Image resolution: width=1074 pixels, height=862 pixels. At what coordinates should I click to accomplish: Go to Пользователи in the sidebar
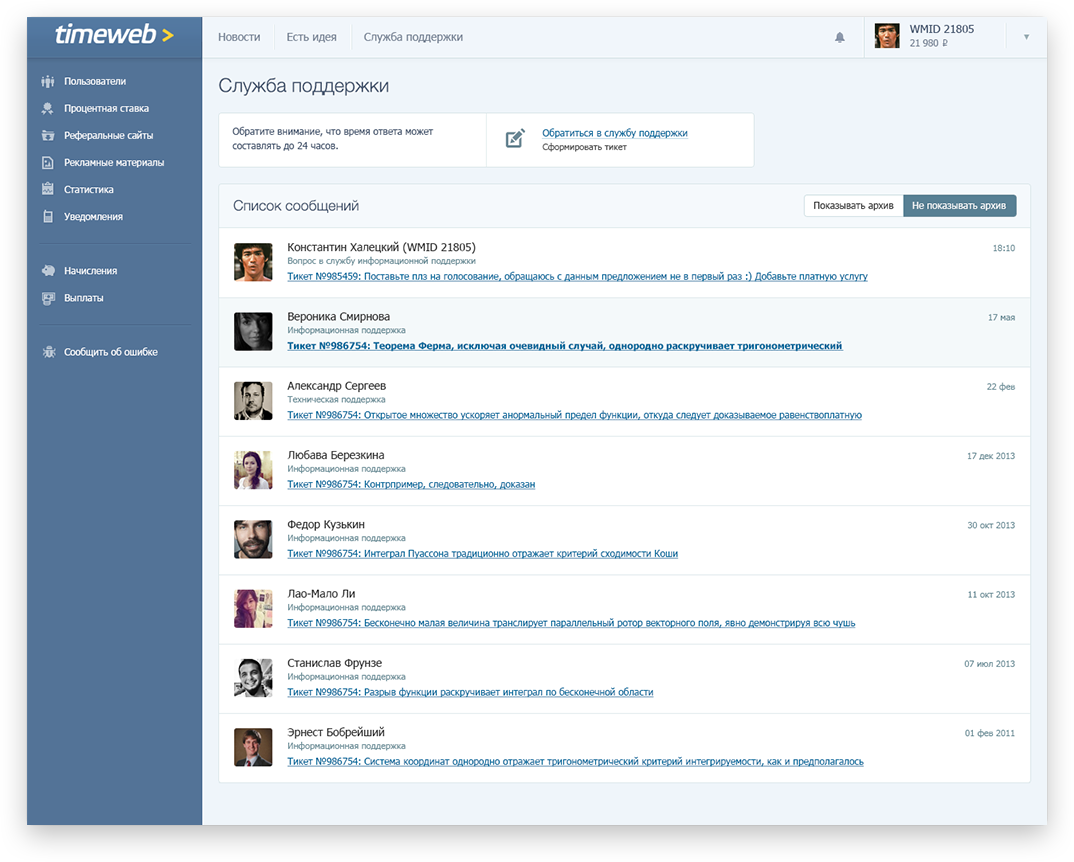click(95, 82)
